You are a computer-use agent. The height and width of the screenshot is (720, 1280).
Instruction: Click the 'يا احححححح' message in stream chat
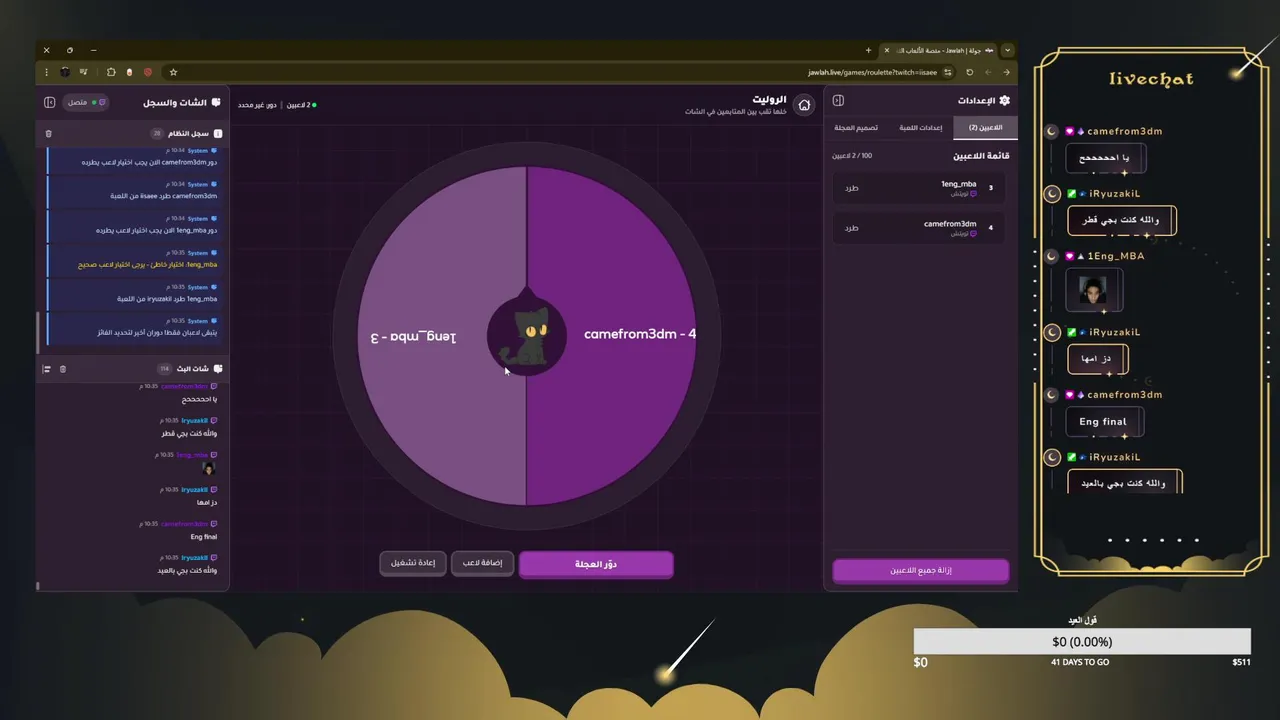click(200, 399)
